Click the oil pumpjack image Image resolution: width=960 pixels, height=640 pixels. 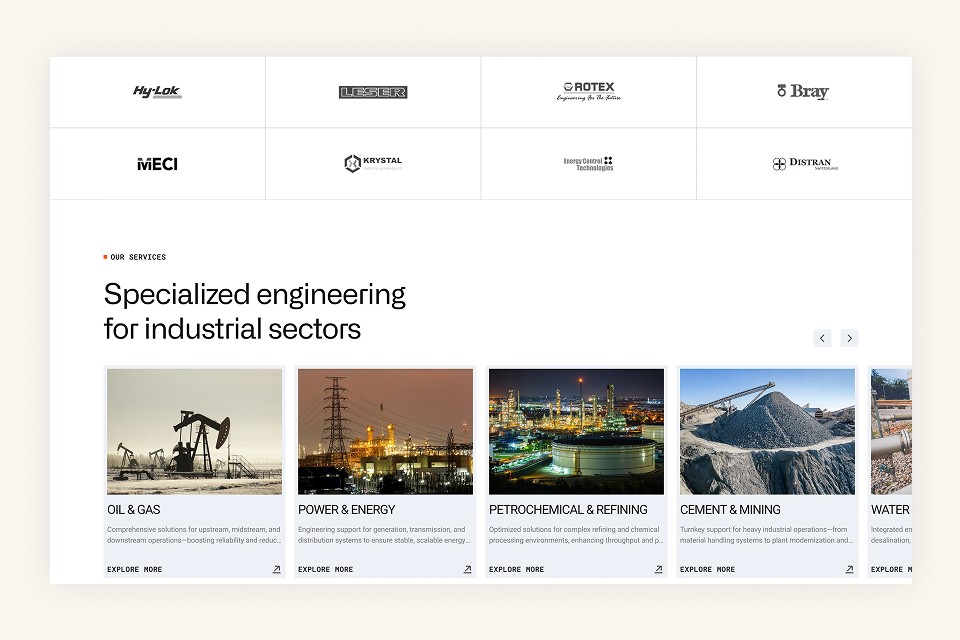pyautogui.click(x=195, y=432)
